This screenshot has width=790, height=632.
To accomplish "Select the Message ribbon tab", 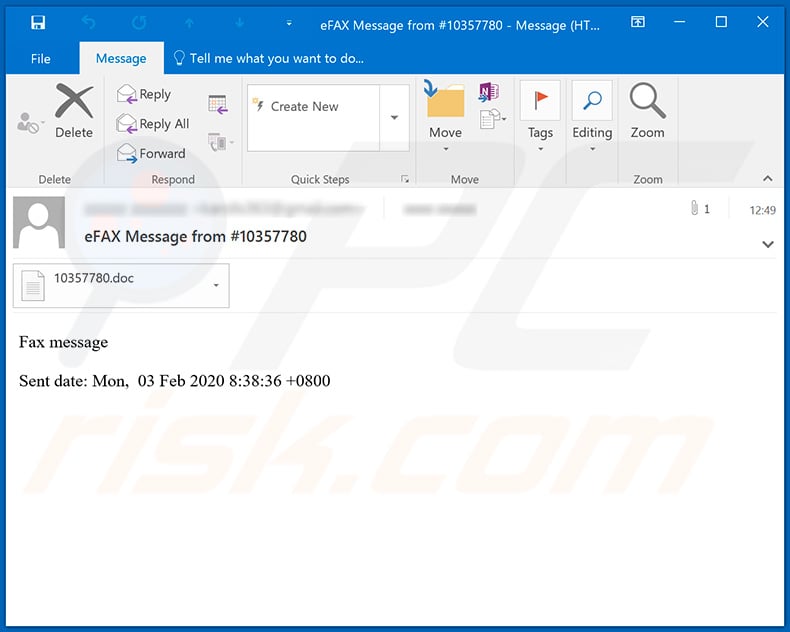I will click(x=121, y=58).
